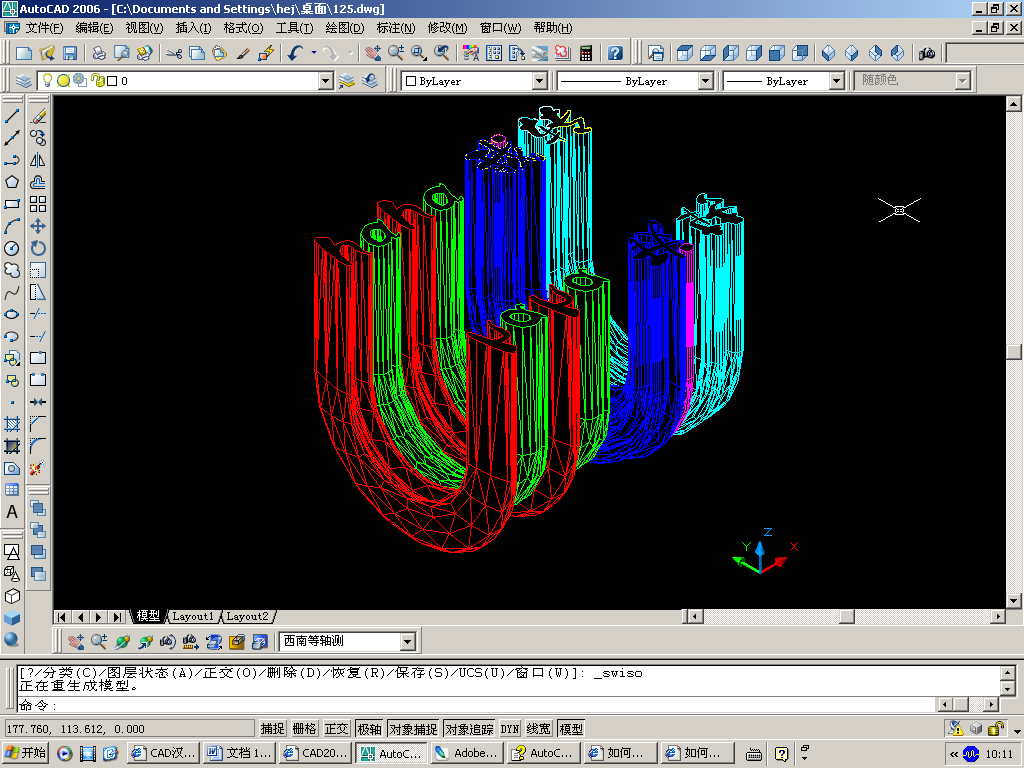1024x768 pixels.
Task: Open the ByLayer linetype dropdown
Action: [705, 81]
